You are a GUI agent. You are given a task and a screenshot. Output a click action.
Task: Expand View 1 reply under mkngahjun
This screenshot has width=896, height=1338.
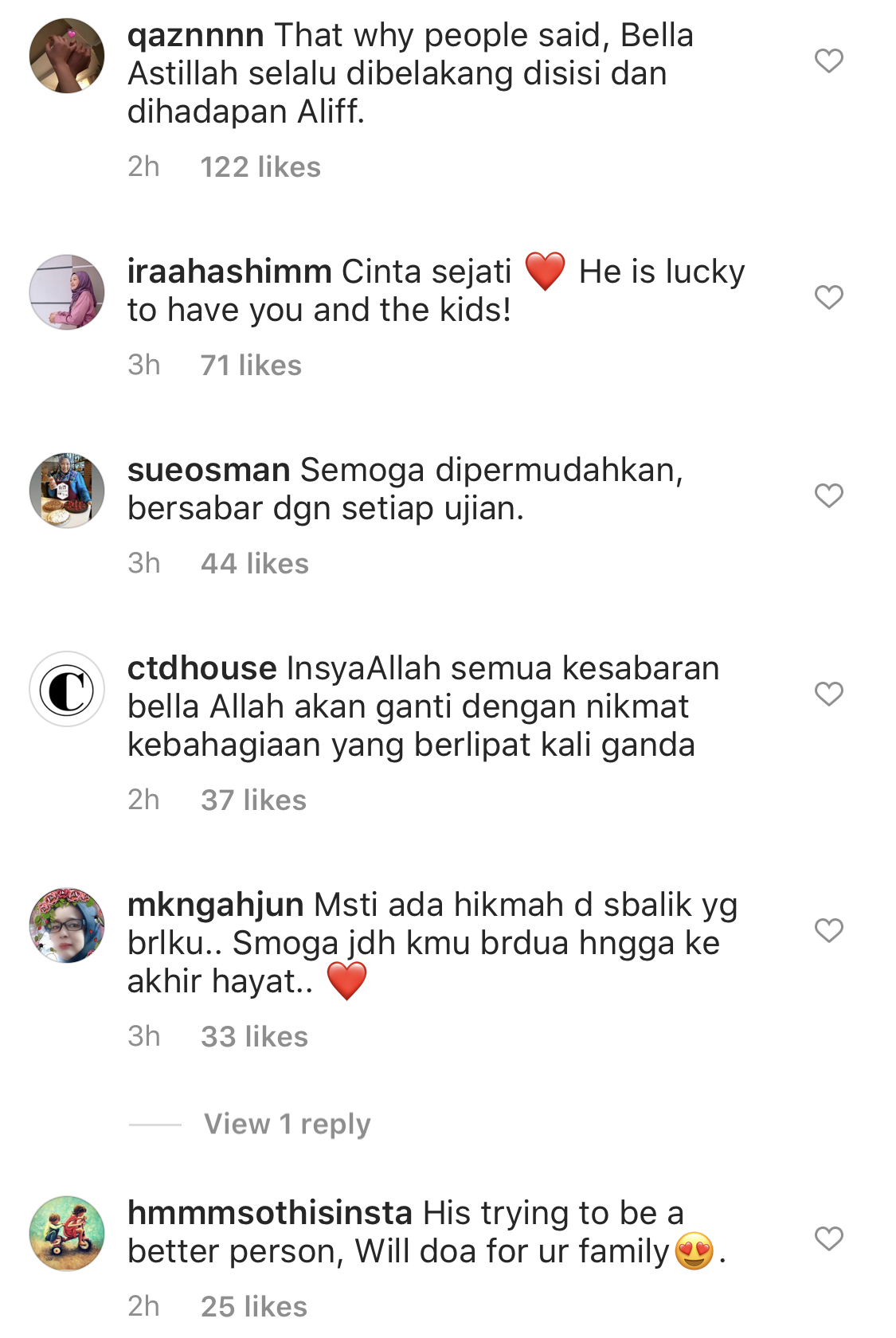288,1124
